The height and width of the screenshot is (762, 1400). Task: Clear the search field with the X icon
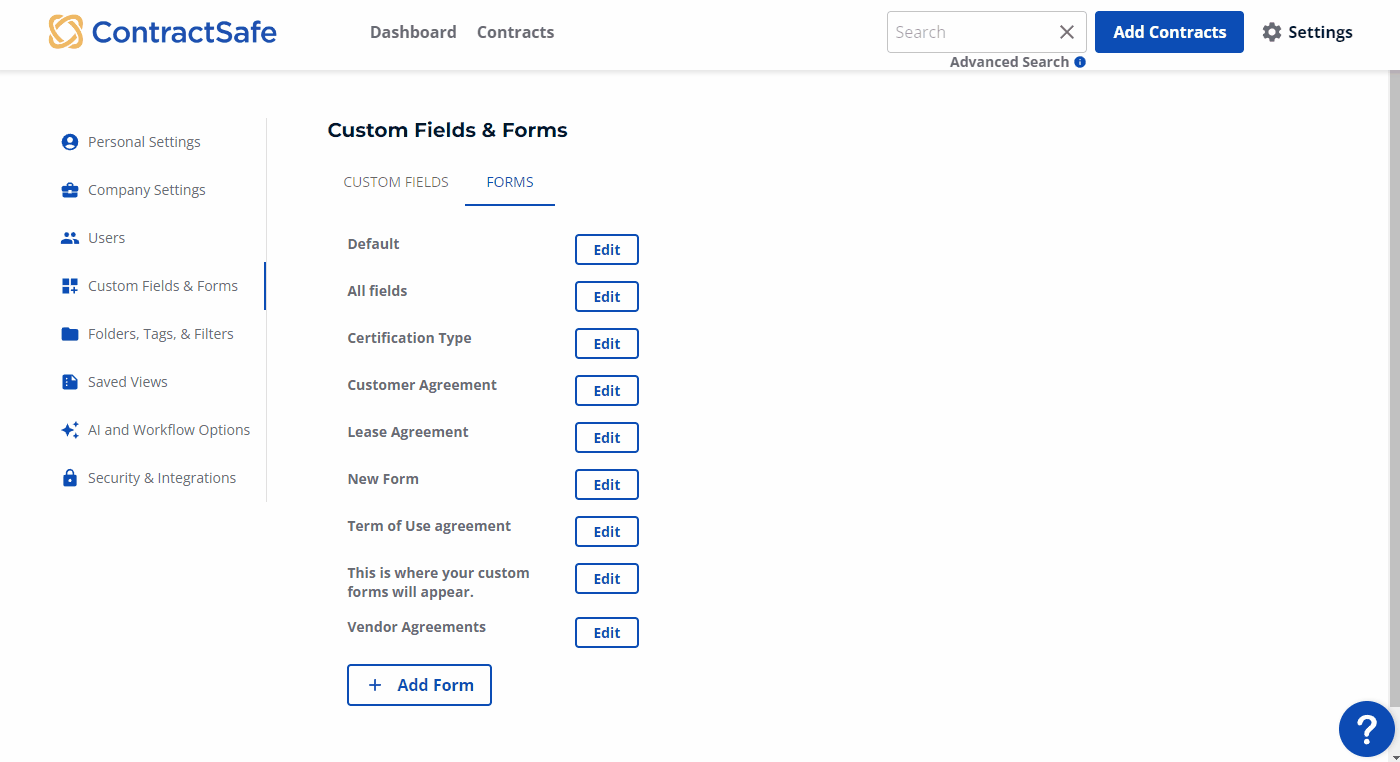pos(1066,31)
